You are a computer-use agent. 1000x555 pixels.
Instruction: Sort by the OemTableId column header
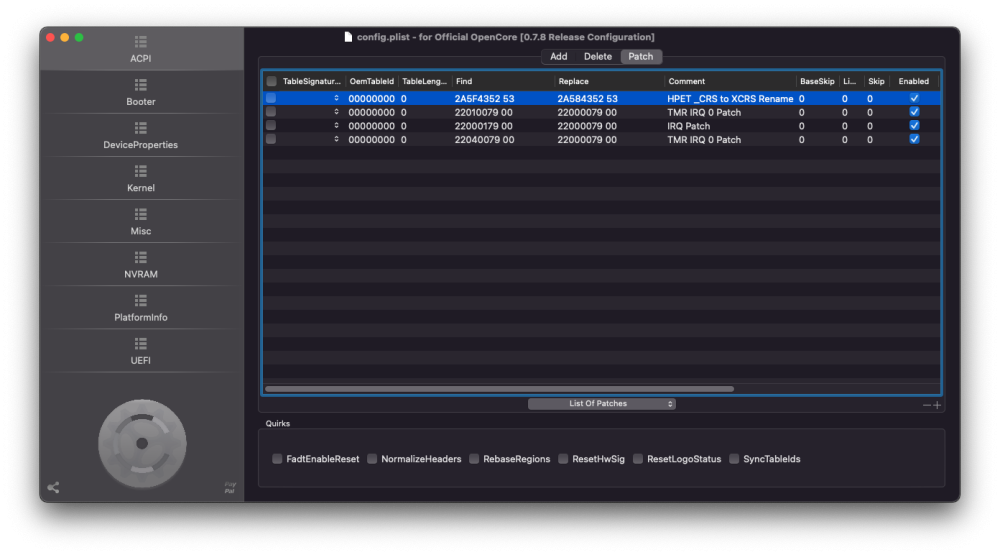[x=372, y=81]
